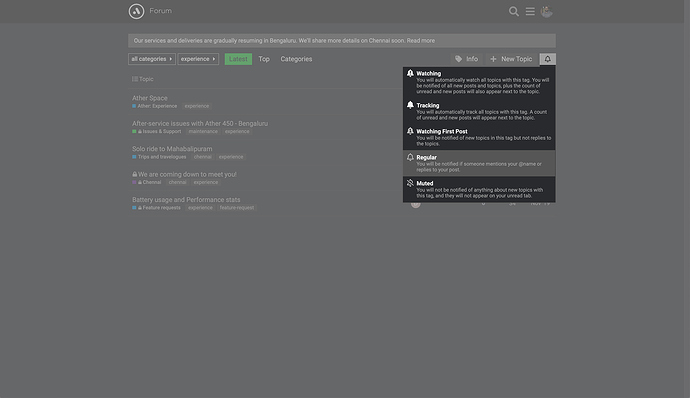Viewport: 690px width, 398px height.
Task: Open Solo ride to Mahabalipuram topic
Action: (x=172, y=149)
